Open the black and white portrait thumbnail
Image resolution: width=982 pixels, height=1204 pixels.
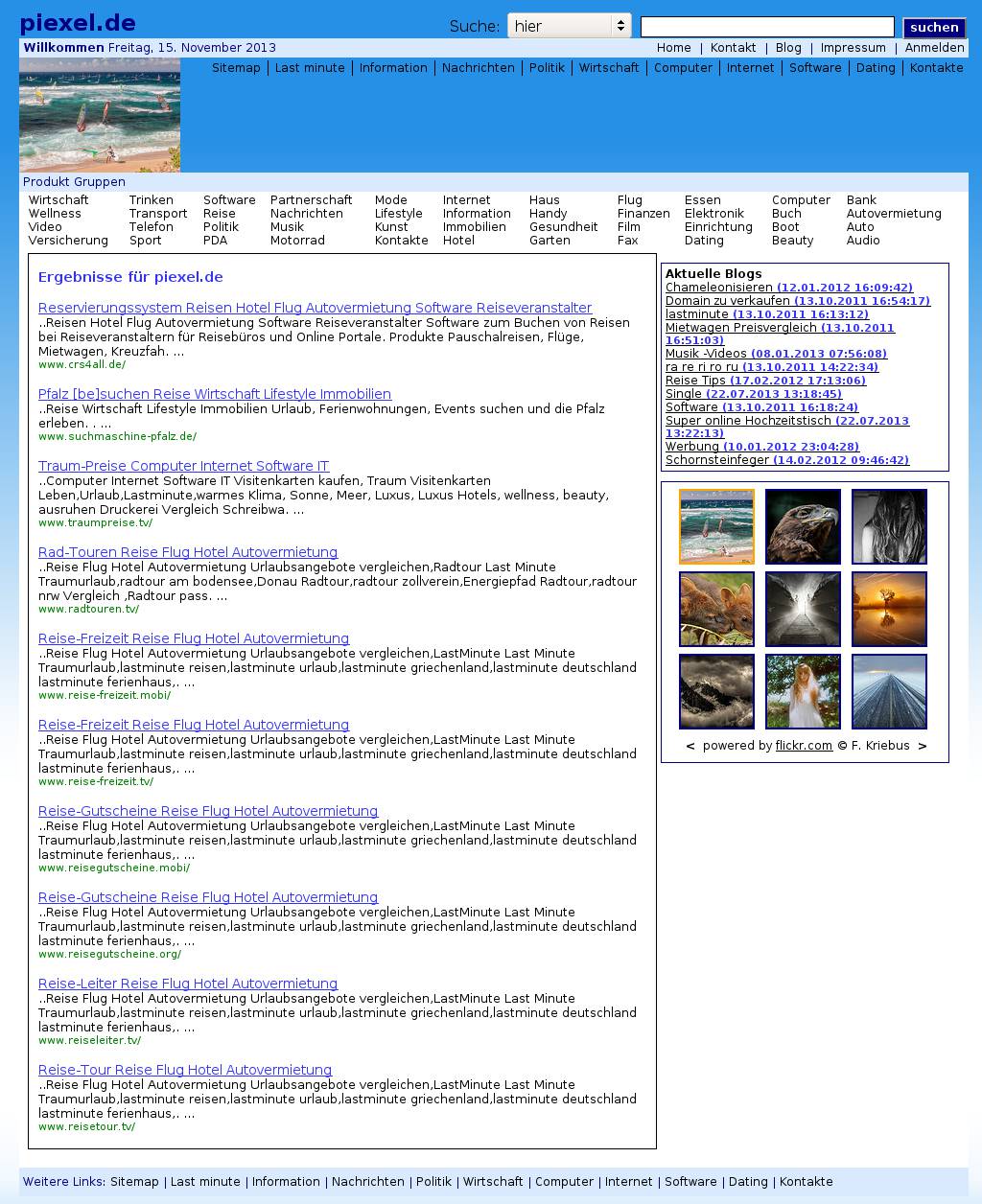pyautogui.click(x=889, y=527)
